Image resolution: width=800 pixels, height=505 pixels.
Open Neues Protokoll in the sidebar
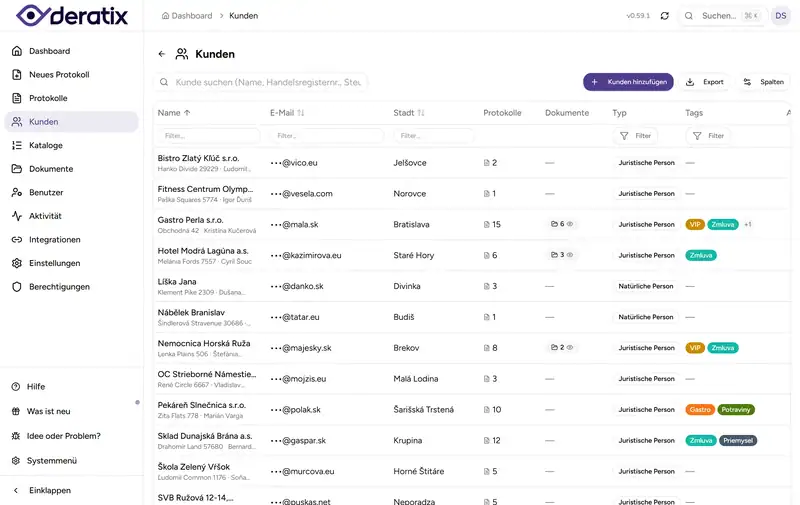(x=71, y=74)
